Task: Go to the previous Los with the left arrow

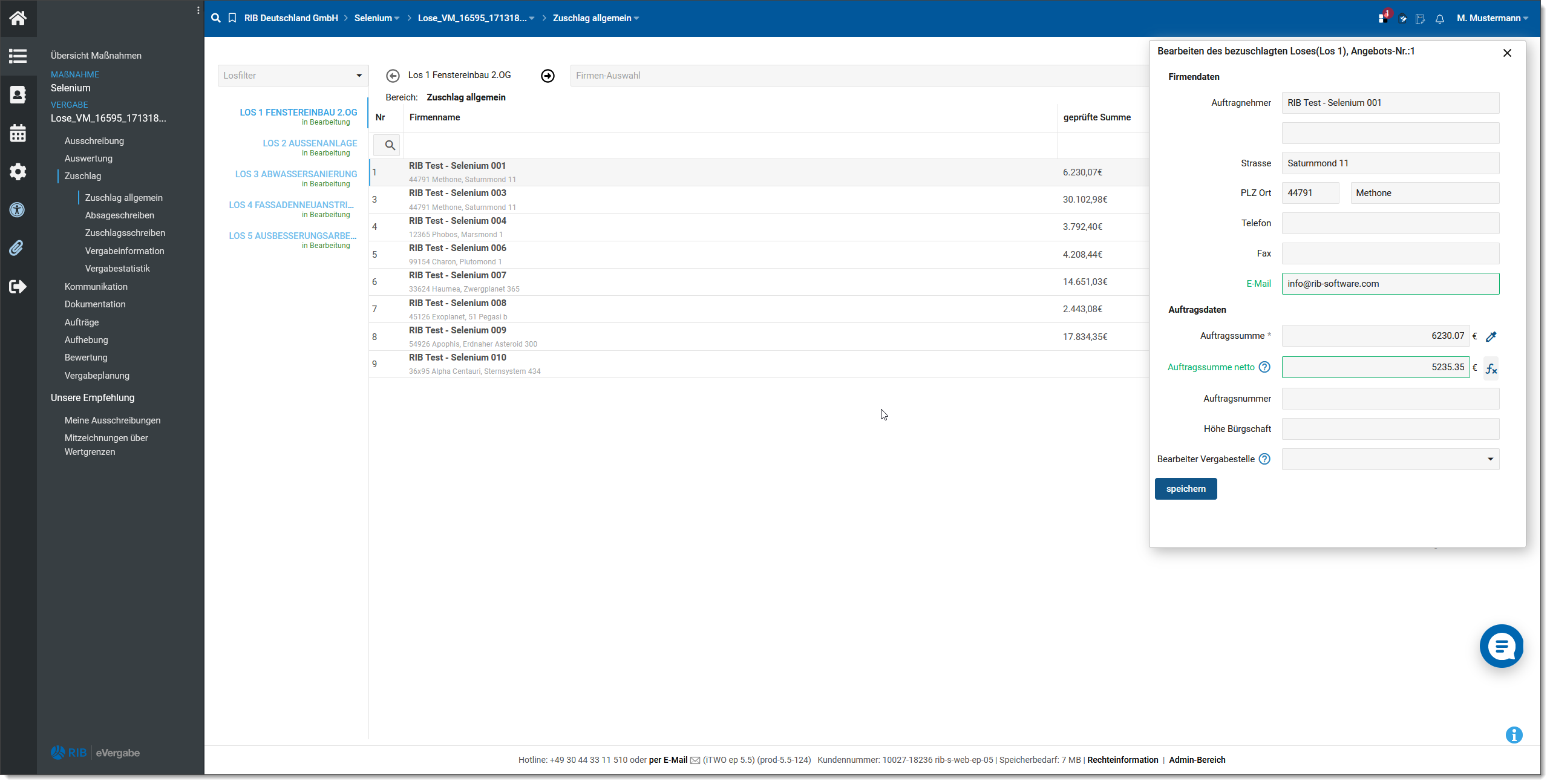Action: coord(393,76)
